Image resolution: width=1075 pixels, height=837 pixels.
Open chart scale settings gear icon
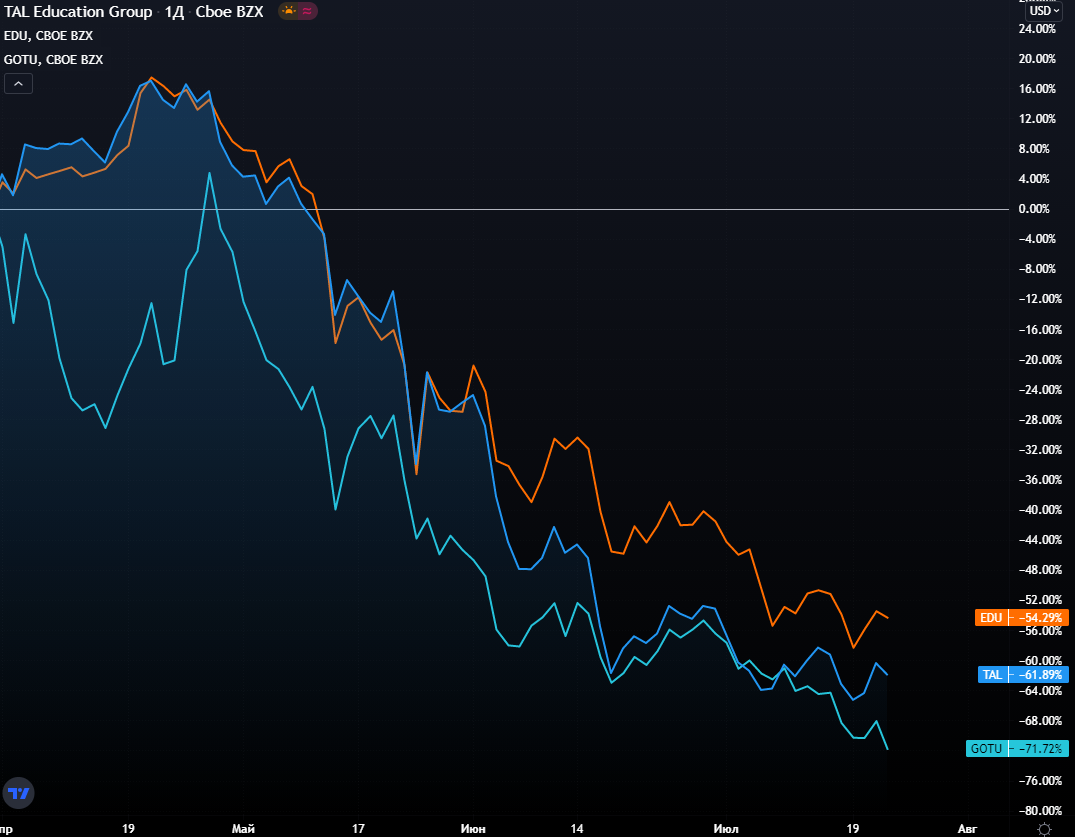[x=1044, y=829]
